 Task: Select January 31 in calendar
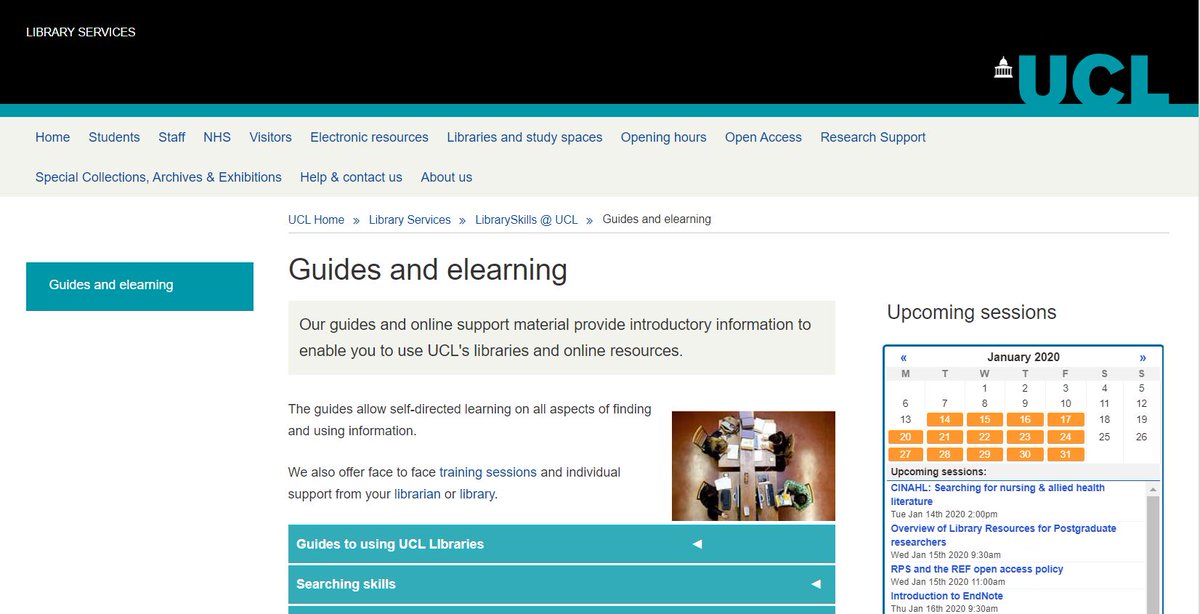[x=1066, y=454]
